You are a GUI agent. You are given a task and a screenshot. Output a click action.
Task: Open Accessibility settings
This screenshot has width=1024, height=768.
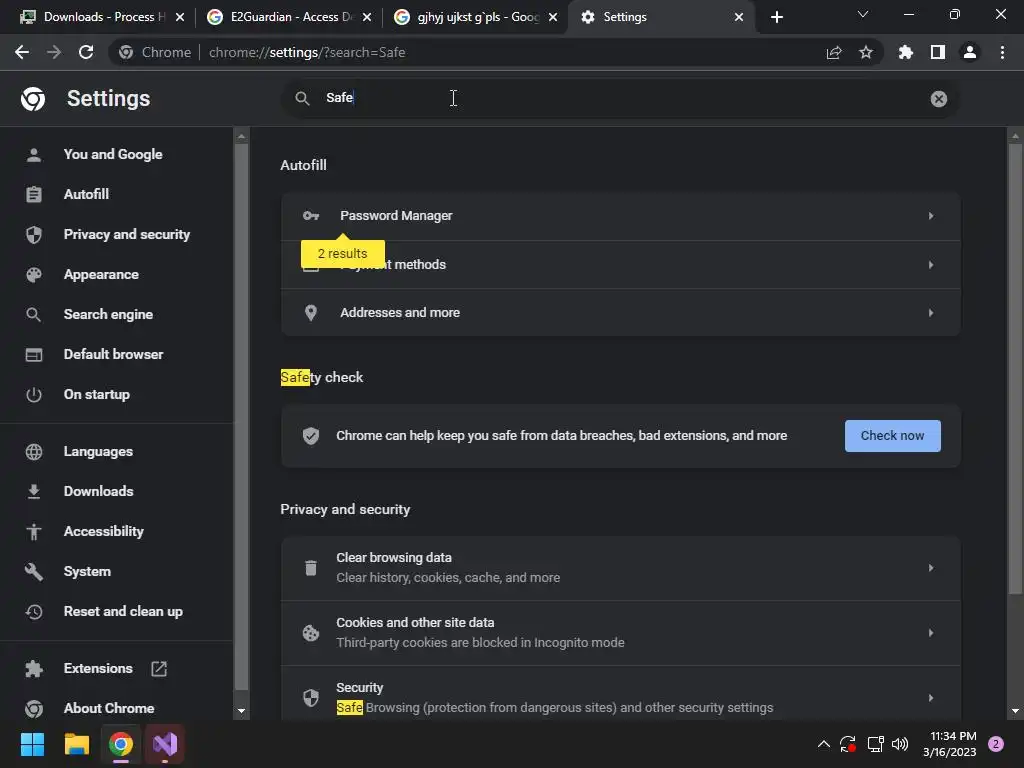pyautogui.click(x=104, y=531)
